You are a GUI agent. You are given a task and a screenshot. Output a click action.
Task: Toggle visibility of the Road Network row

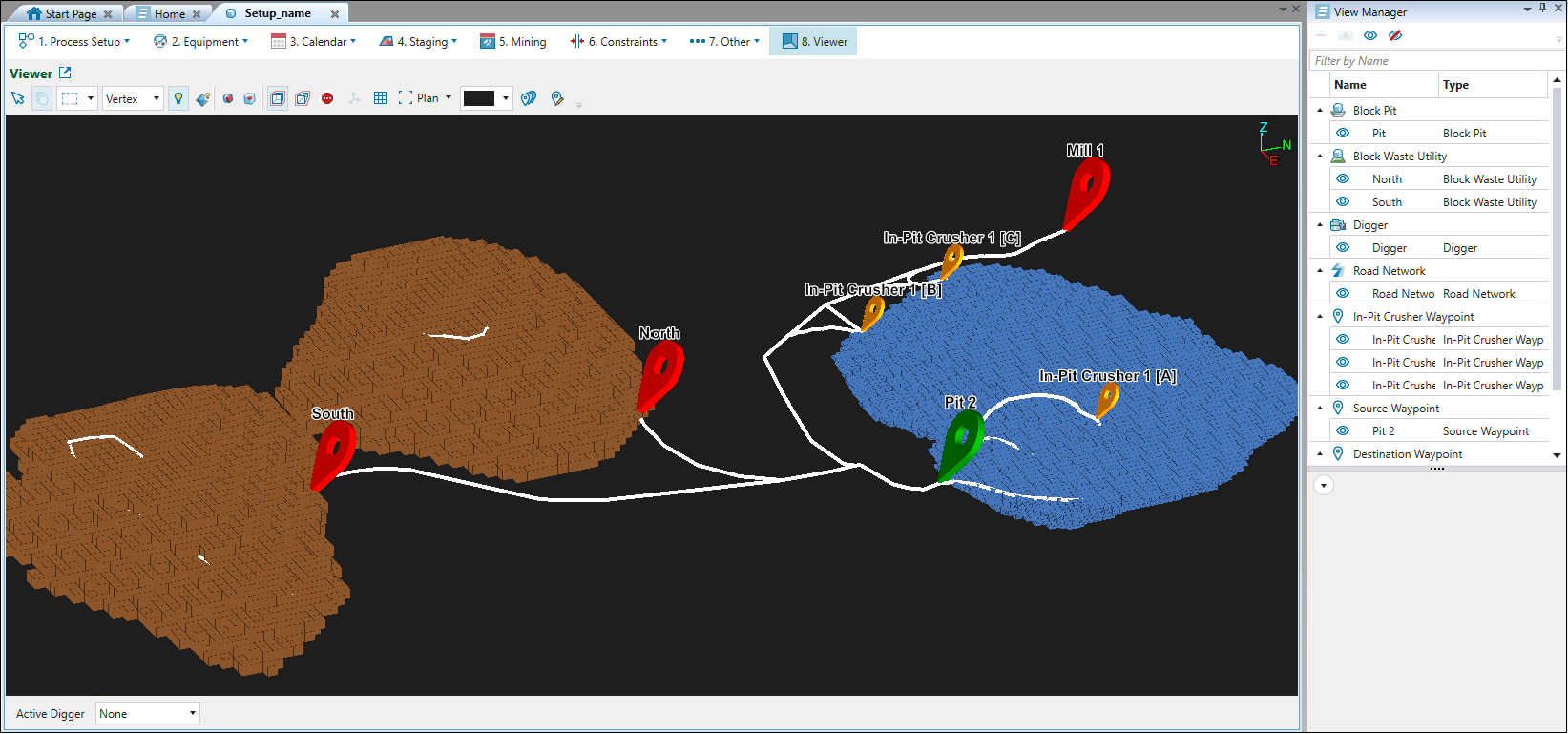coord(1343,293)
